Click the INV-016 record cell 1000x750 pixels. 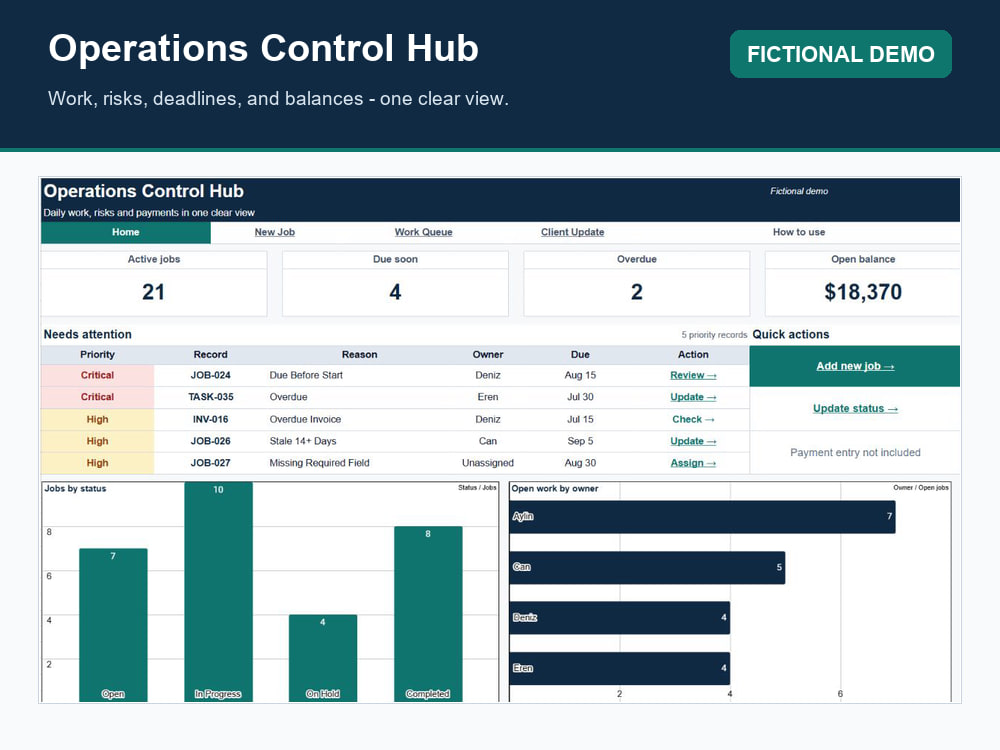tap(210, 419)
